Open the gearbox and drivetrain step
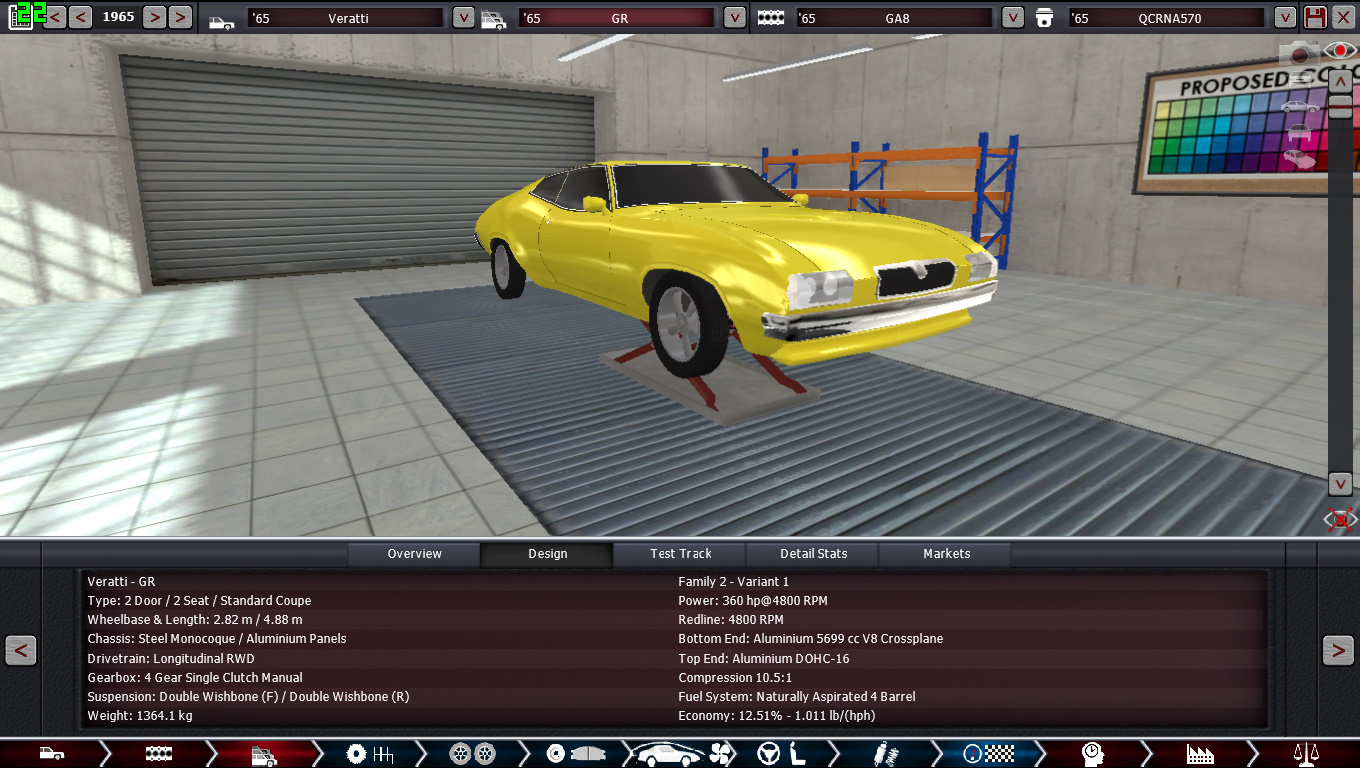Viewport: 1360px width, 768px height. pyautogui.click(x=369, y=753)
